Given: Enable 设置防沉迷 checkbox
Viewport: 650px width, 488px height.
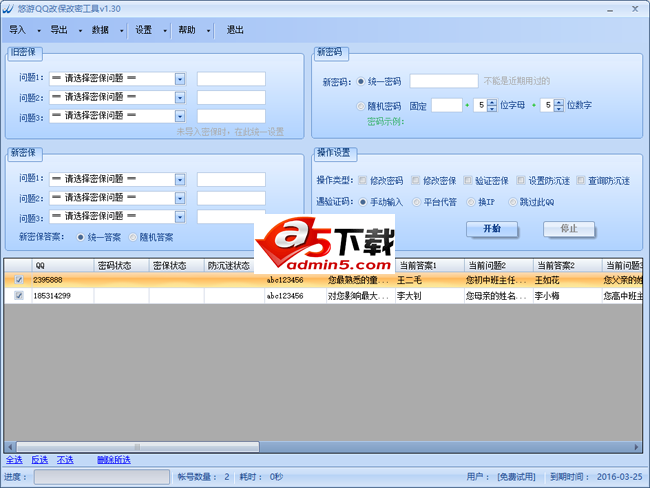Looking at the screenshot, I should [x=521, y=180].
